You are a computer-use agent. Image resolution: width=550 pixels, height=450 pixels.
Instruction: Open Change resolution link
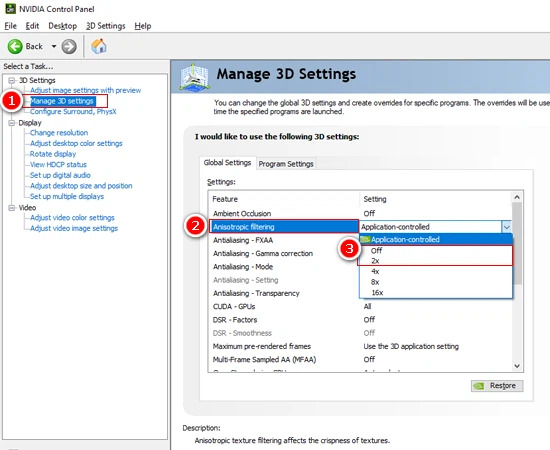click(x=59, y=133)
